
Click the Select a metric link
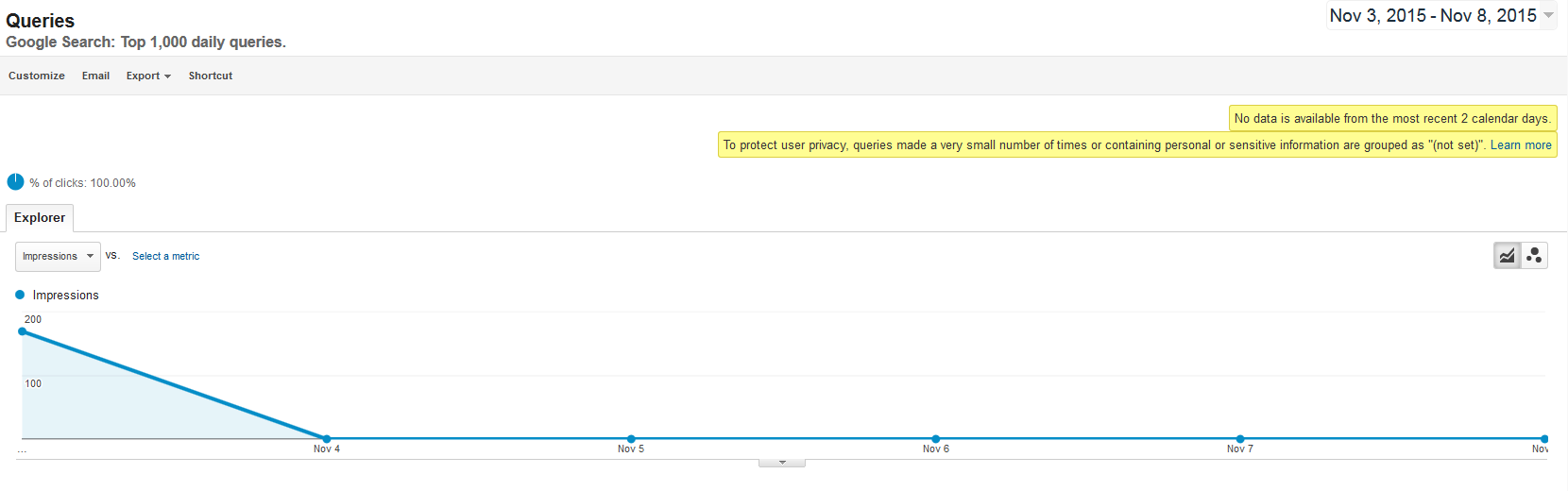(x=165, y=256)
